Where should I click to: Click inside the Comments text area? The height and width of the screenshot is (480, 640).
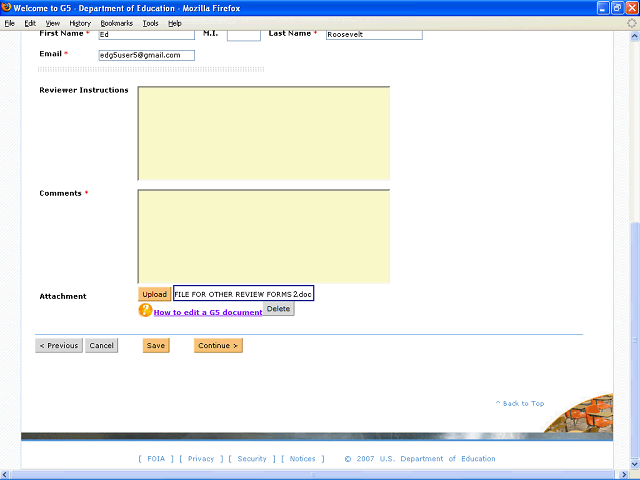point(264,236)
